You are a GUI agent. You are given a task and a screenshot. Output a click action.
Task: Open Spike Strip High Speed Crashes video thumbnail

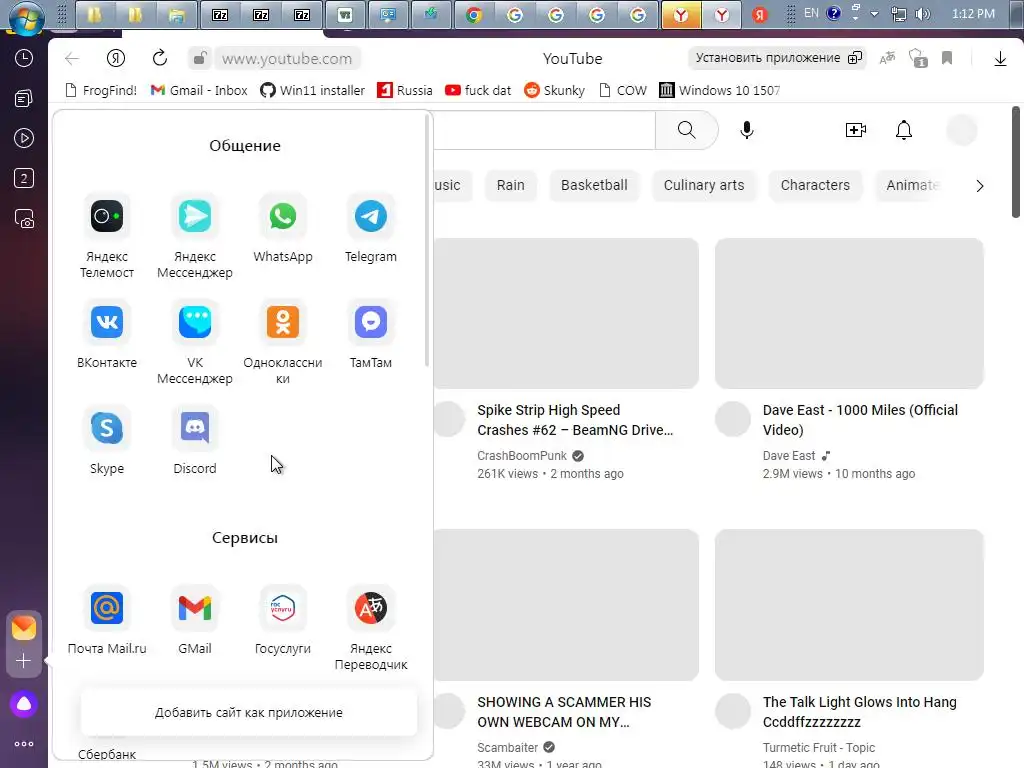coord(566,313)
